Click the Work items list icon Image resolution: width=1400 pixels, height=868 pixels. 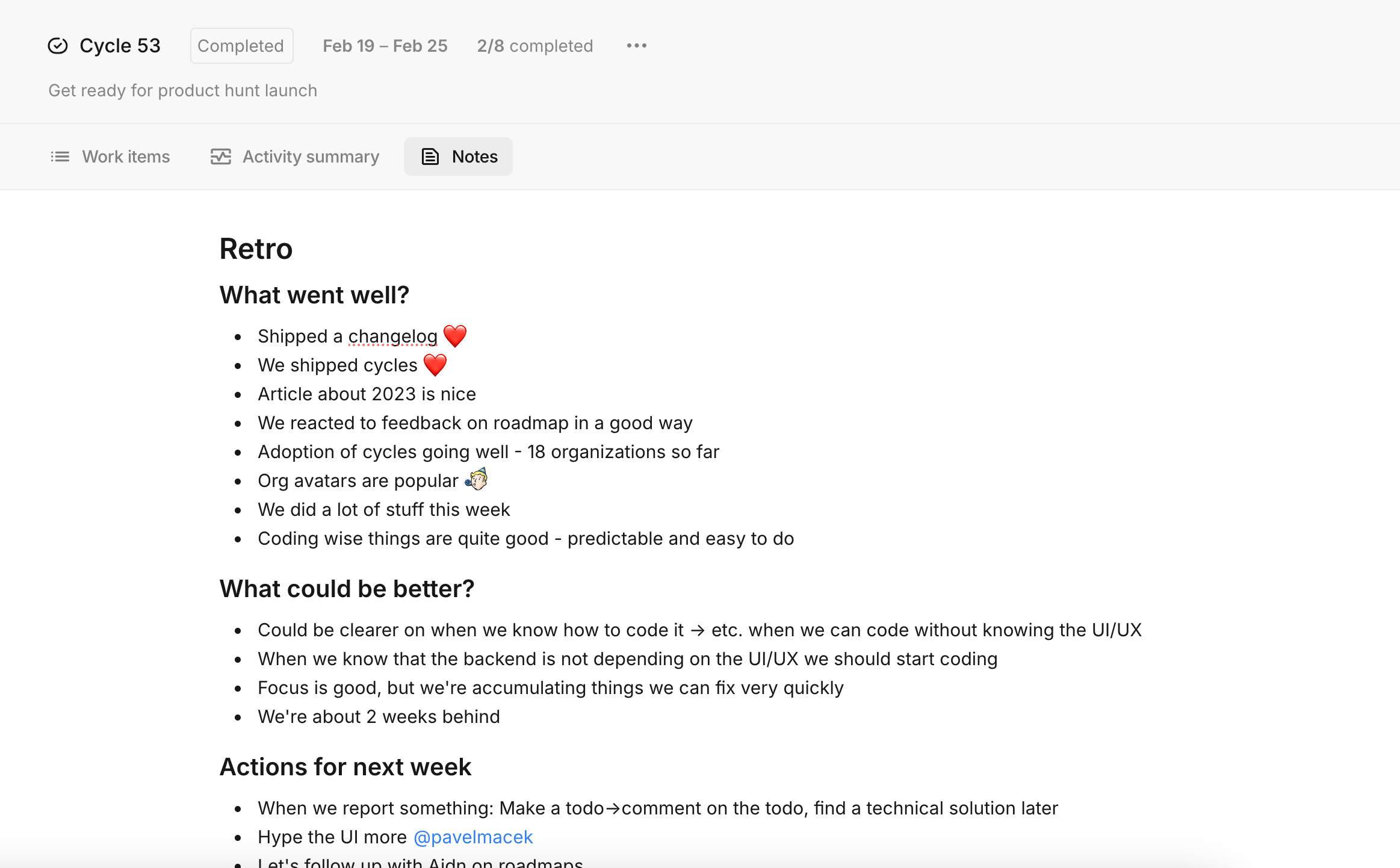60,157
